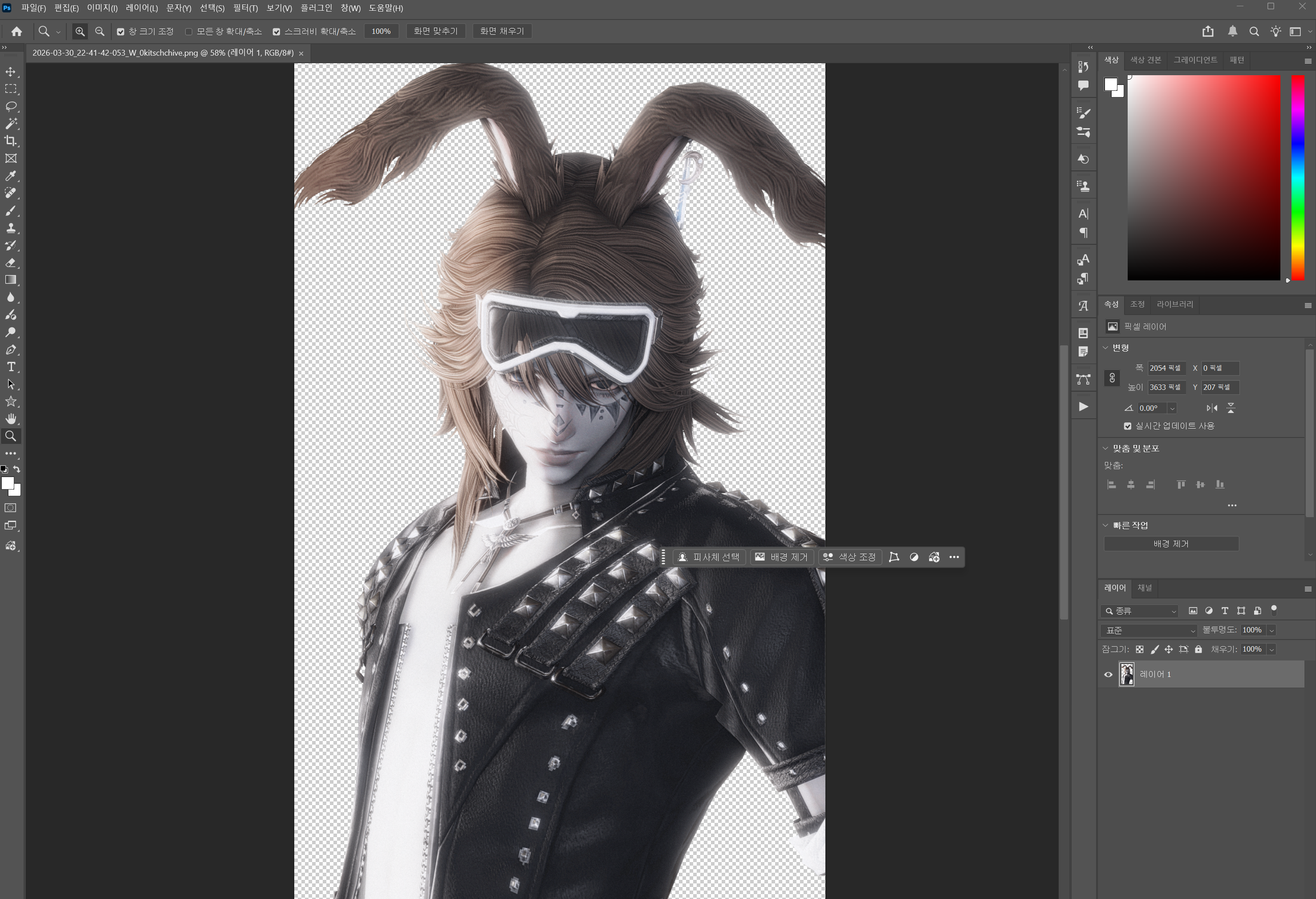Click the 화면 맞추기 button
Screen dimensions: 1316x899
pos(435,31)
